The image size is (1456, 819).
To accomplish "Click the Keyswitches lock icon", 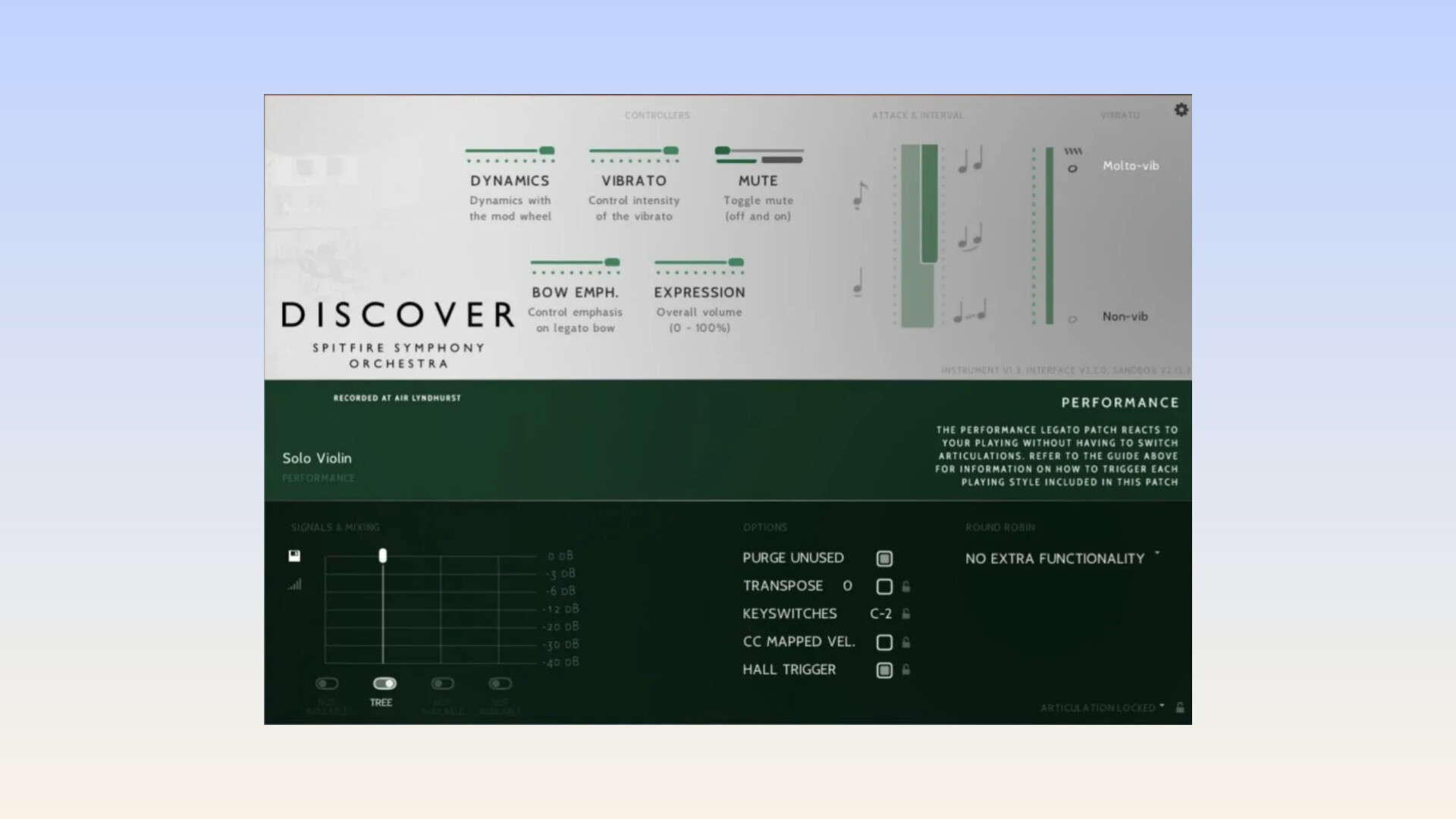I will (906, 613).
